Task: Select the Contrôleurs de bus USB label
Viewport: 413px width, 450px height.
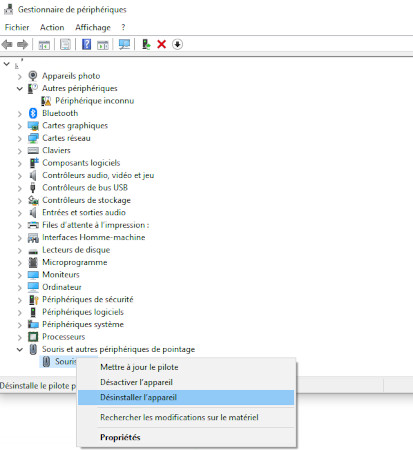Action: [x=85, y=188]
